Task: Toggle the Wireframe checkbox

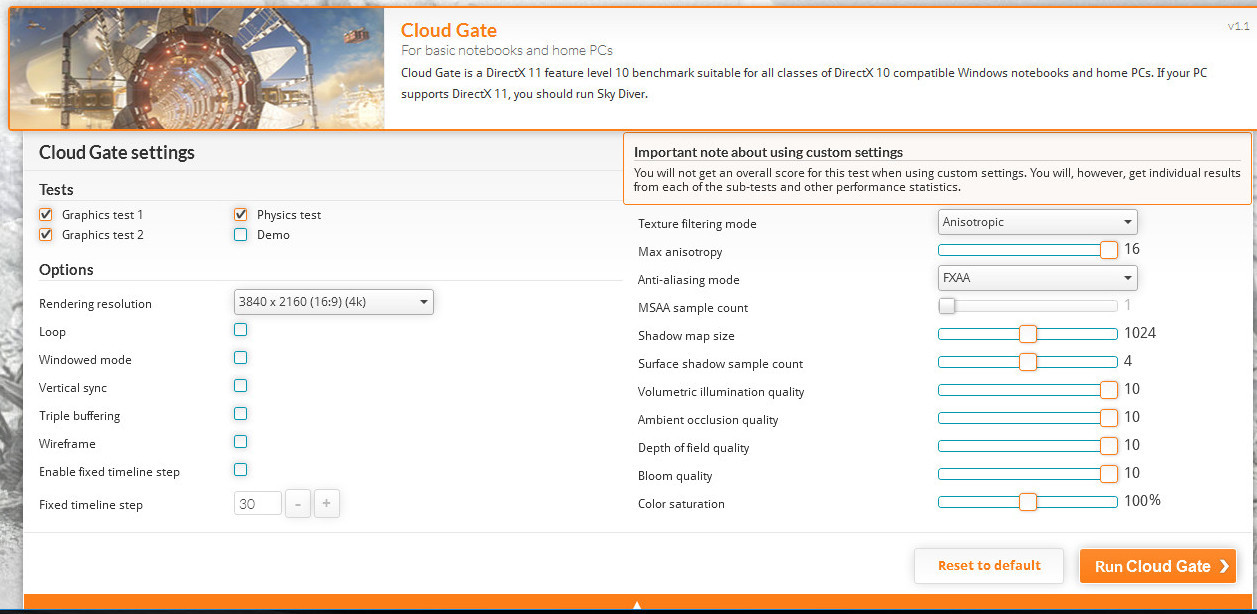Action: click(x=240, y=441)
